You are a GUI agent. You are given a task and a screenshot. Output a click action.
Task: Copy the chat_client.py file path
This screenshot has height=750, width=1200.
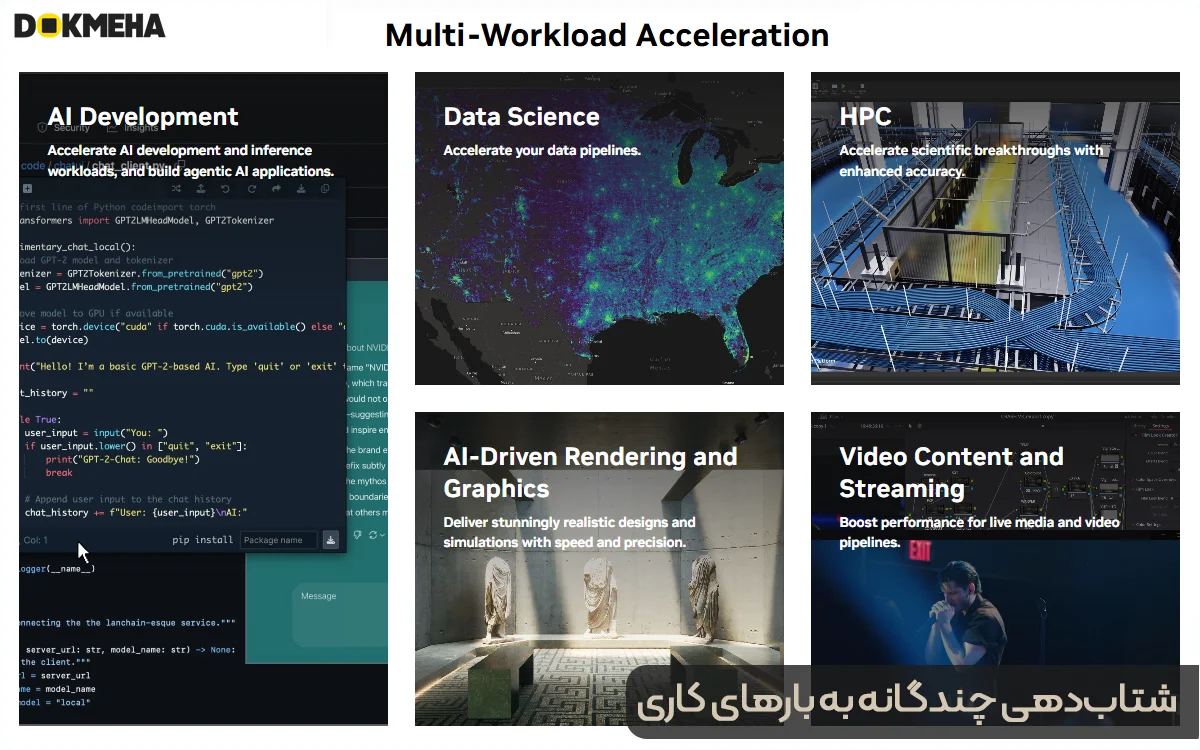179,164
